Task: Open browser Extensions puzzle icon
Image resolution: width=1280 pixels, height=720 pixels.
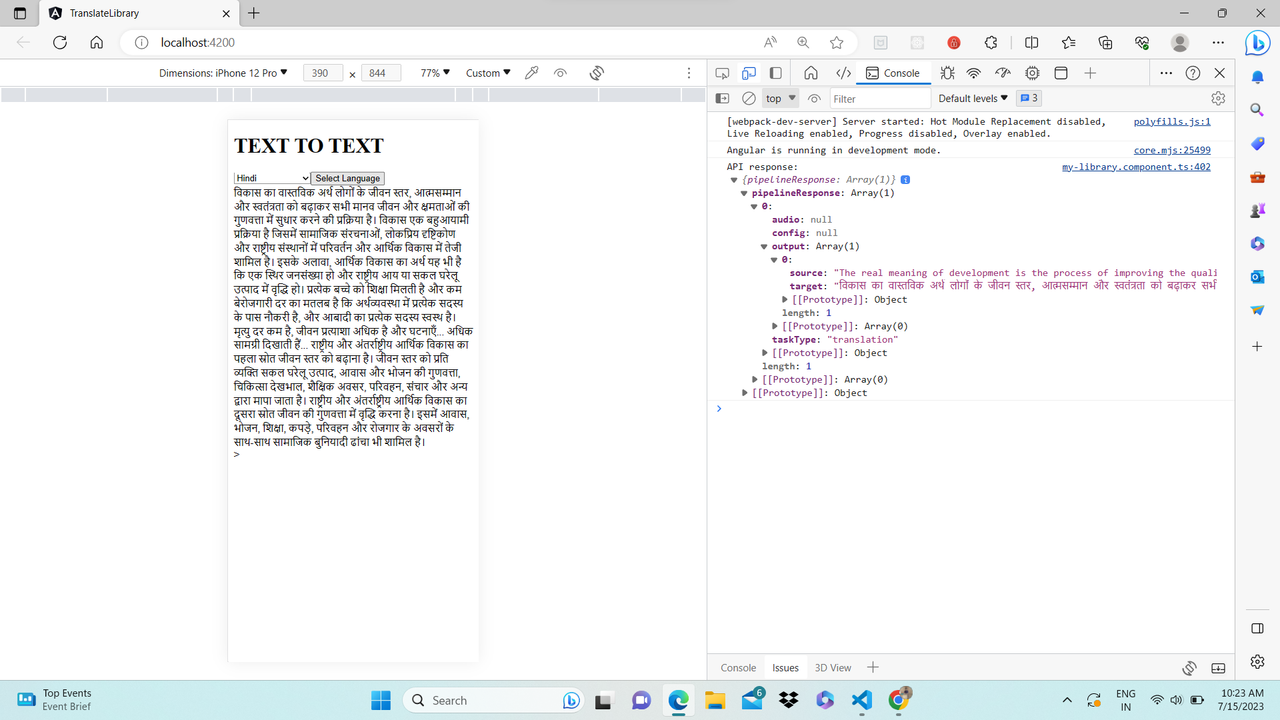Action: point(991,42)
